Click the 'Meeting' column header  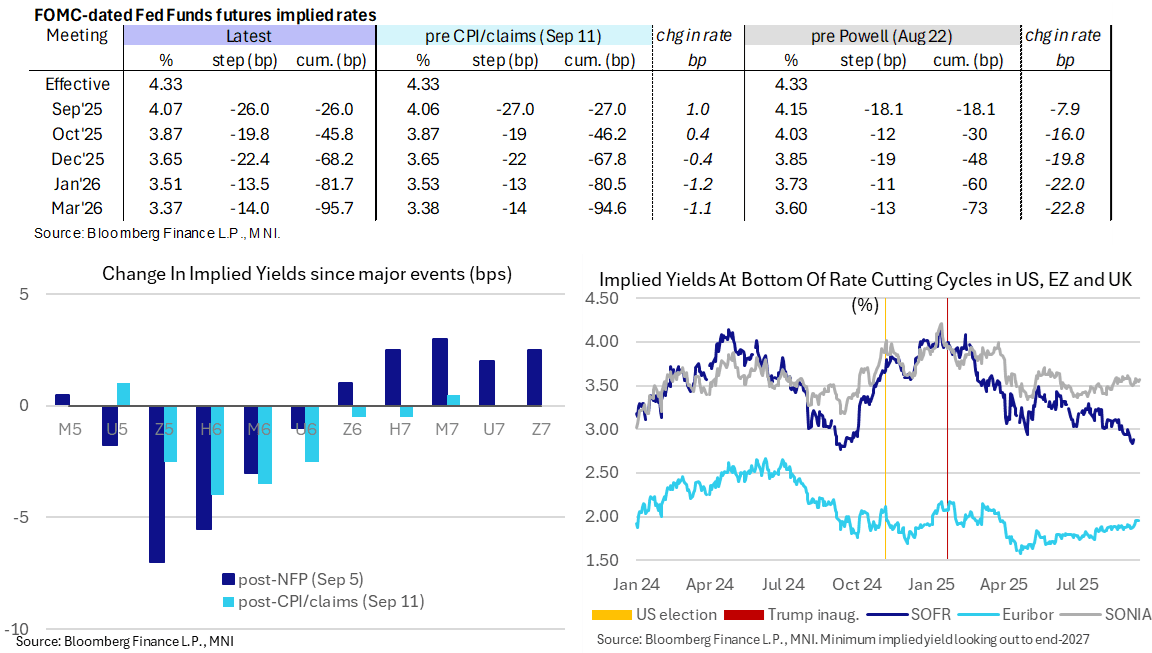point(77,36)
